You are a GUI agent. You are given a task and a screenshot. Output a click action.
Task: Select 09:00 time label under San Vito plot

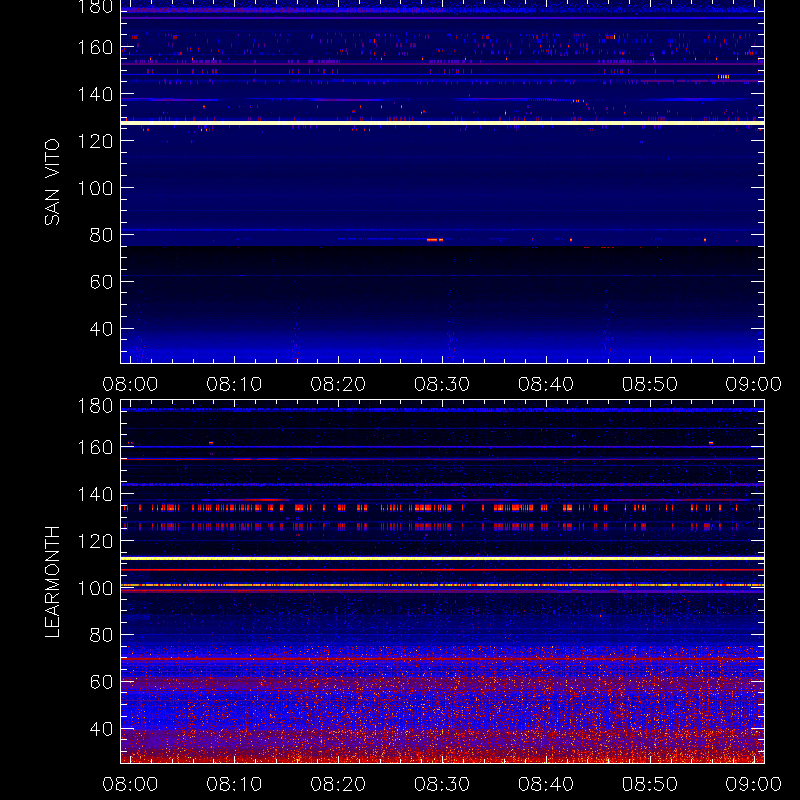[x=754, y=384]
